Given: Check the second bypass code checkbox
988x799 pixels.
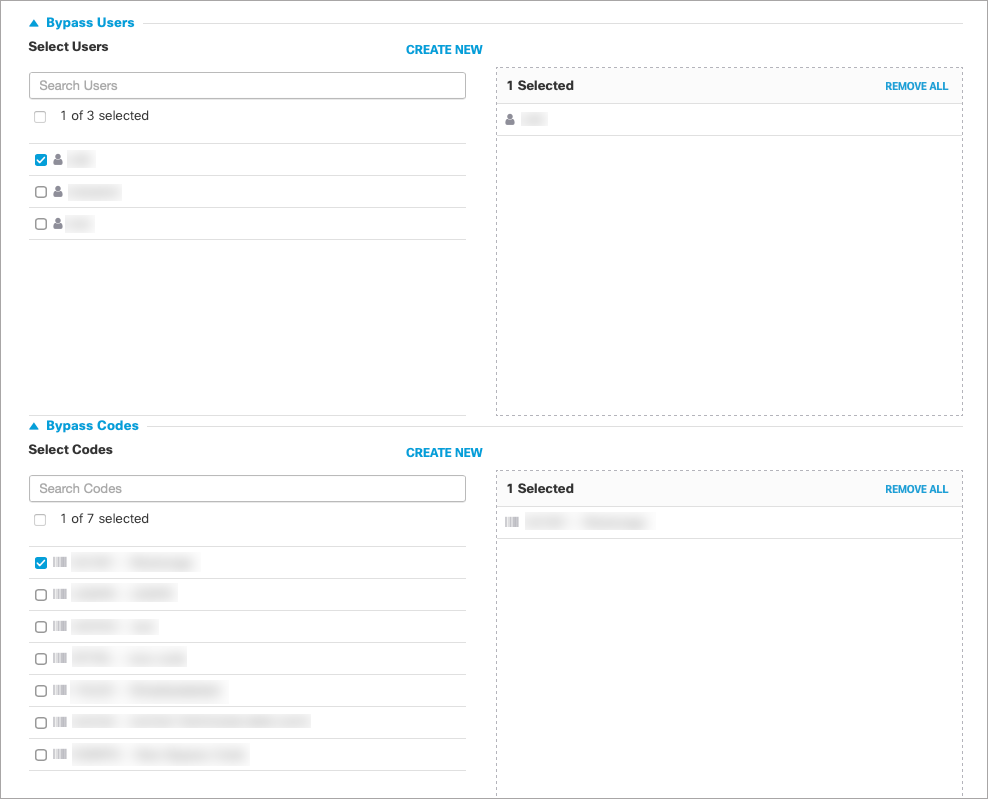Looking at the screenshot, I should (x=41, y=595).
